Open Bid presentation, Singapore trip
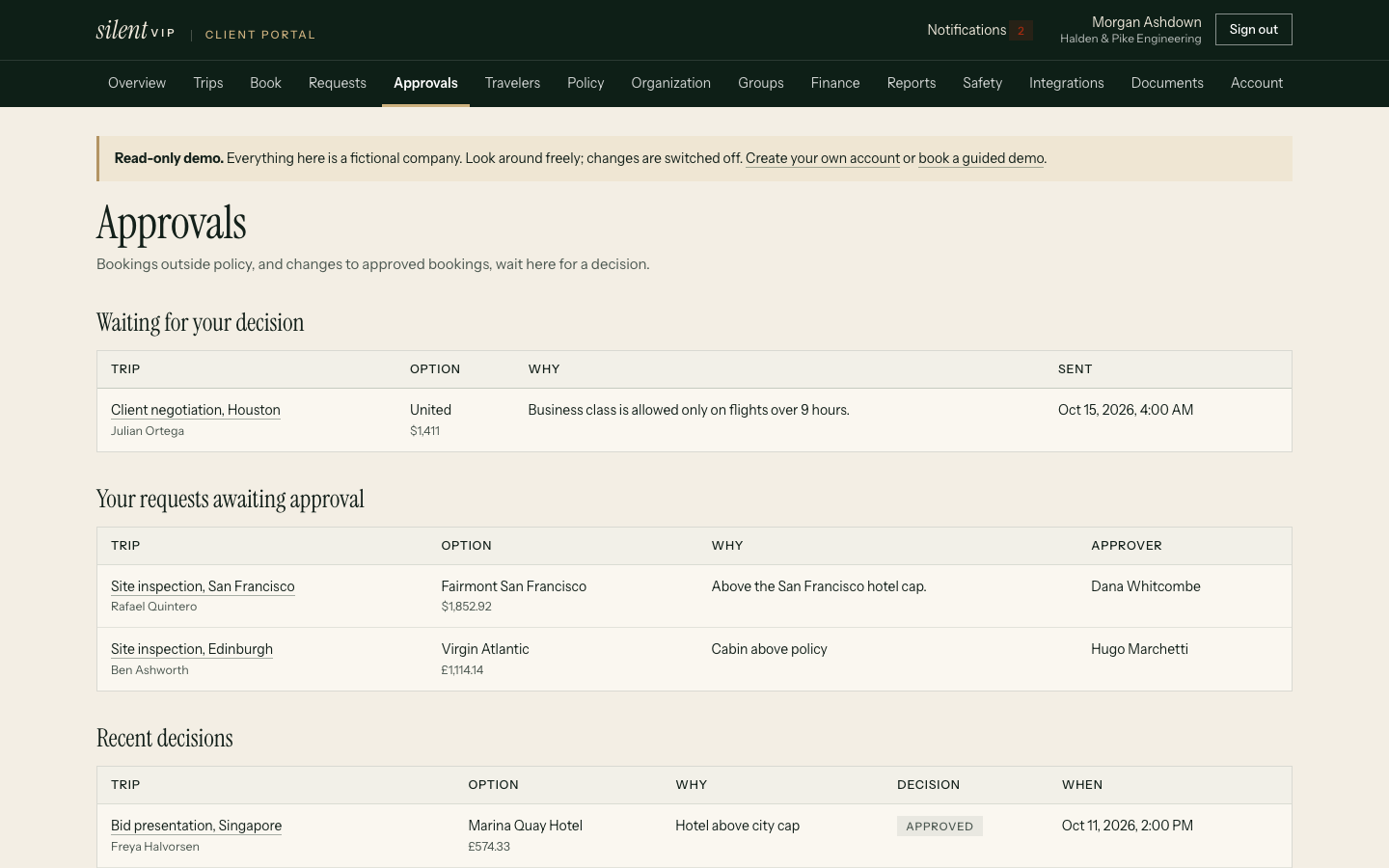The width and height of the screenshot is (1389, 868). point(196,826)
